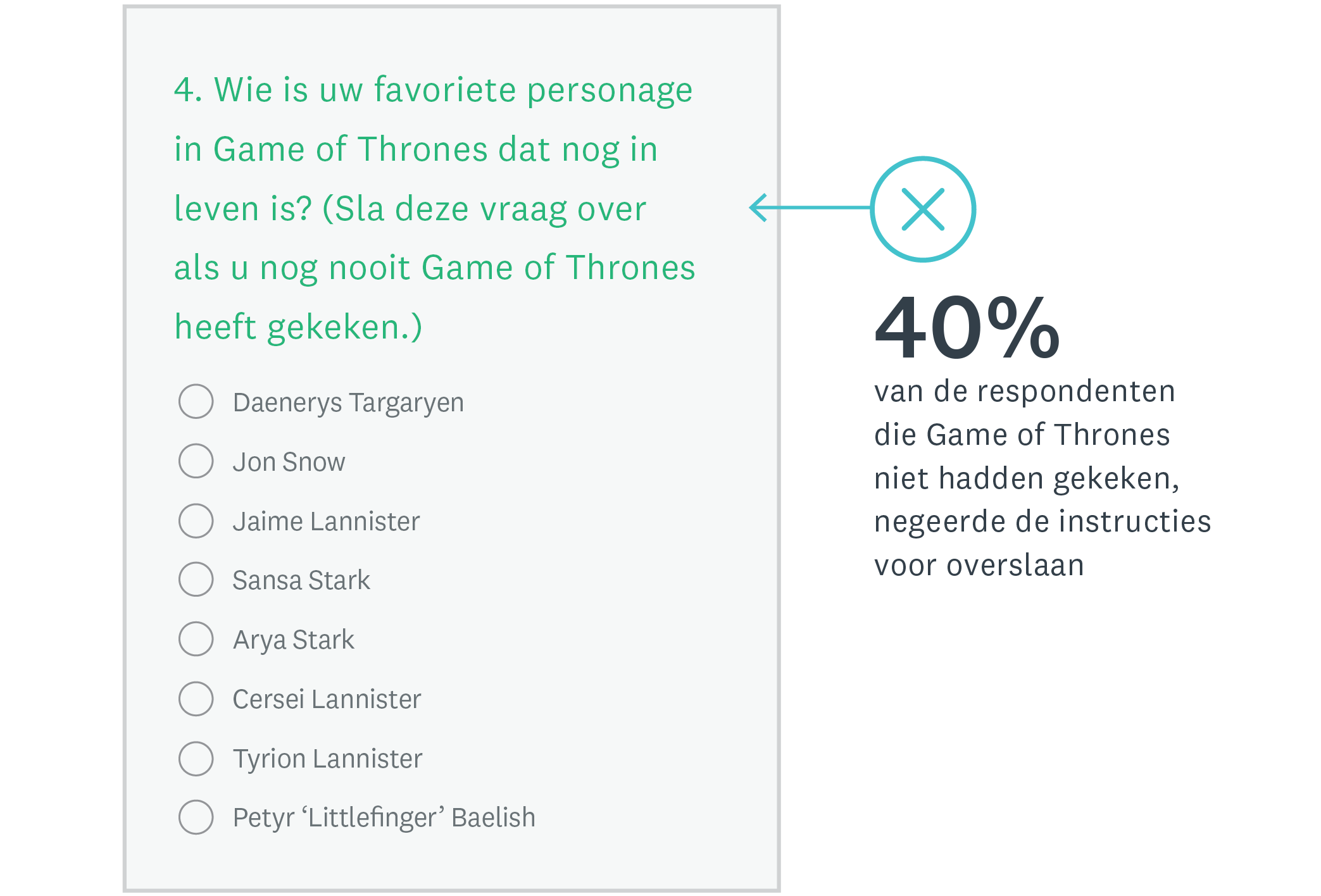
Task: Click the Jaime Lannister answer label
Action: tap(326, 521)
